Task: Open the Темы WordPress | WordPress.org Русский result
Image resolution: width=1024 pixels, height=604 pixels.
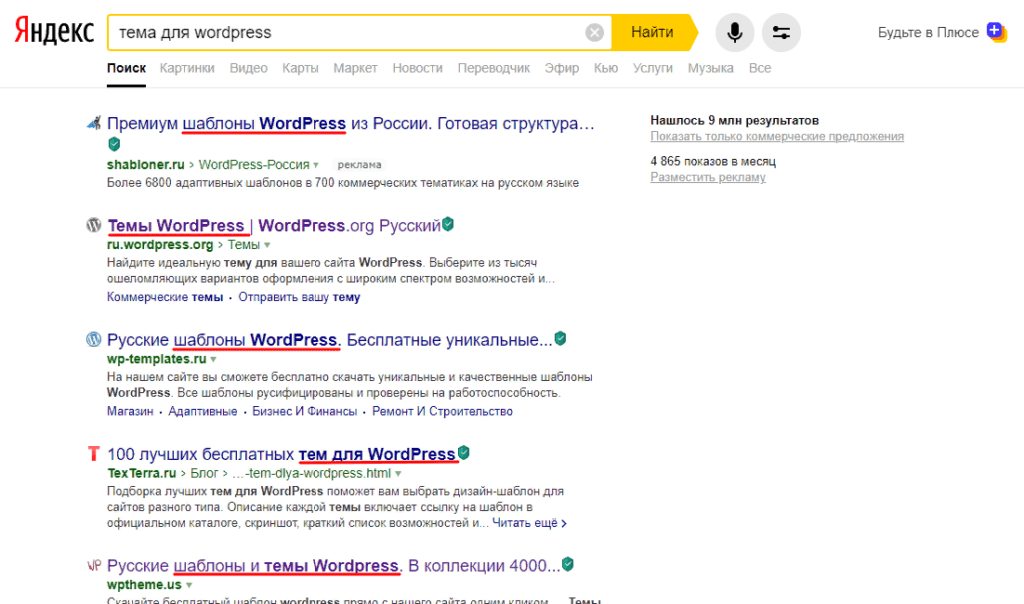Action: click(274, 225)
